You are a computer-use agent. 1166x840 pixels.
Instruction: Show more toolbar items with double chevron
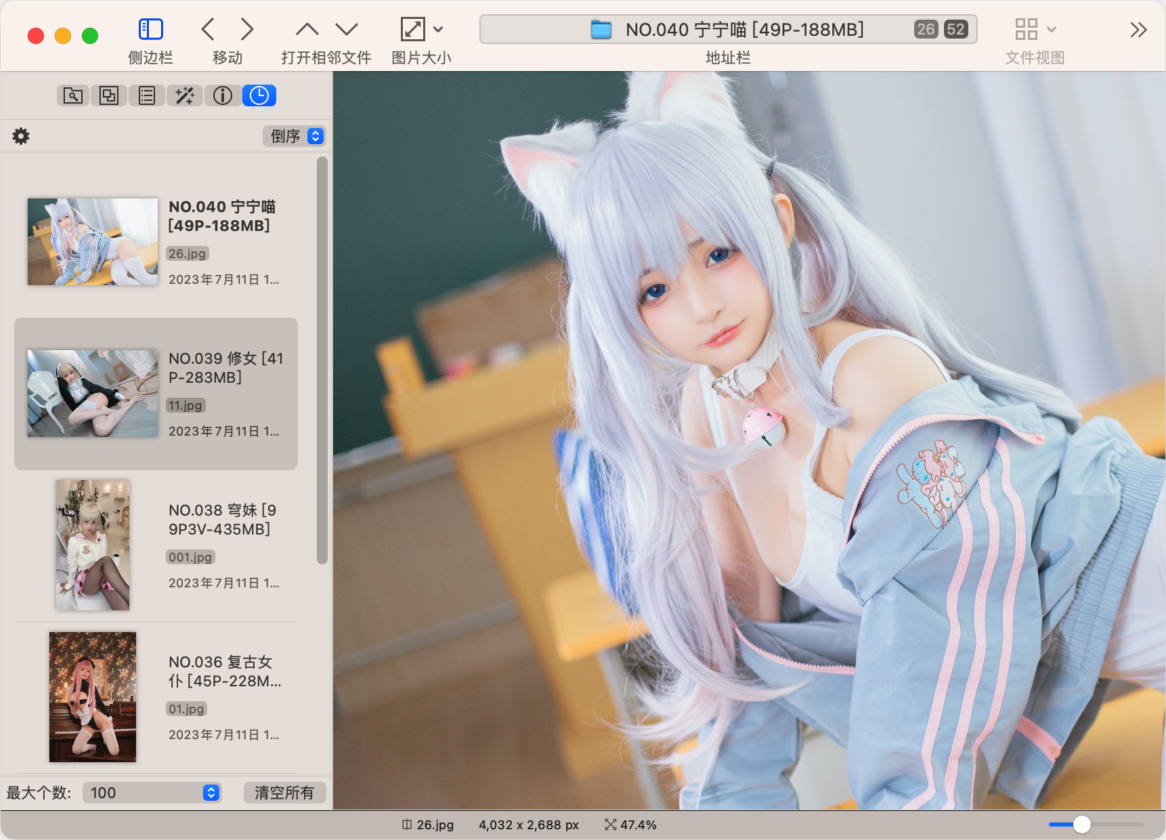[1138, 30]
